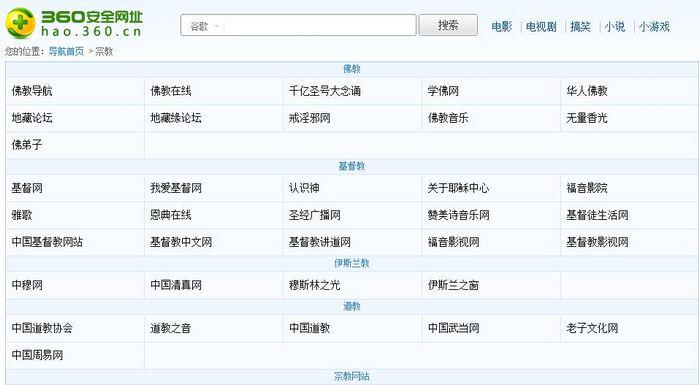Open the 中国武当网 link

[453, 328]
